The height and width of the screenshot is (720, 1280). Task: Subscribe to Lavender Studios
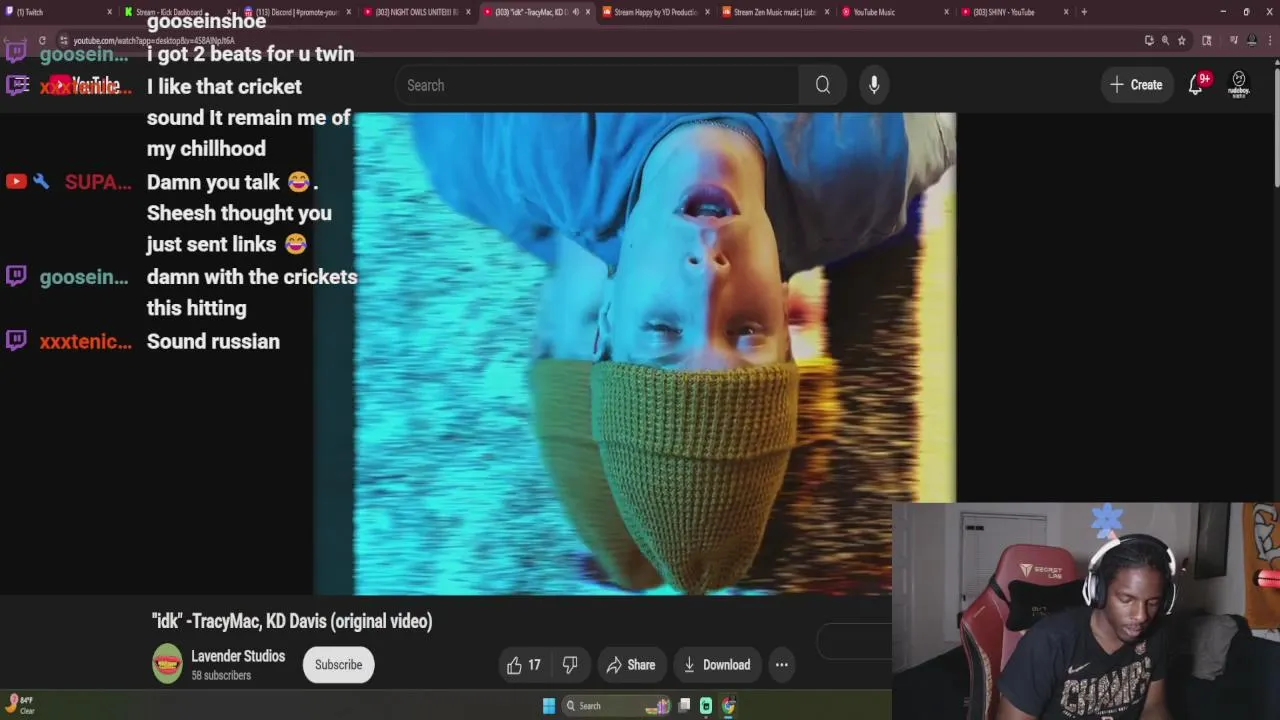tap(339, 665)
